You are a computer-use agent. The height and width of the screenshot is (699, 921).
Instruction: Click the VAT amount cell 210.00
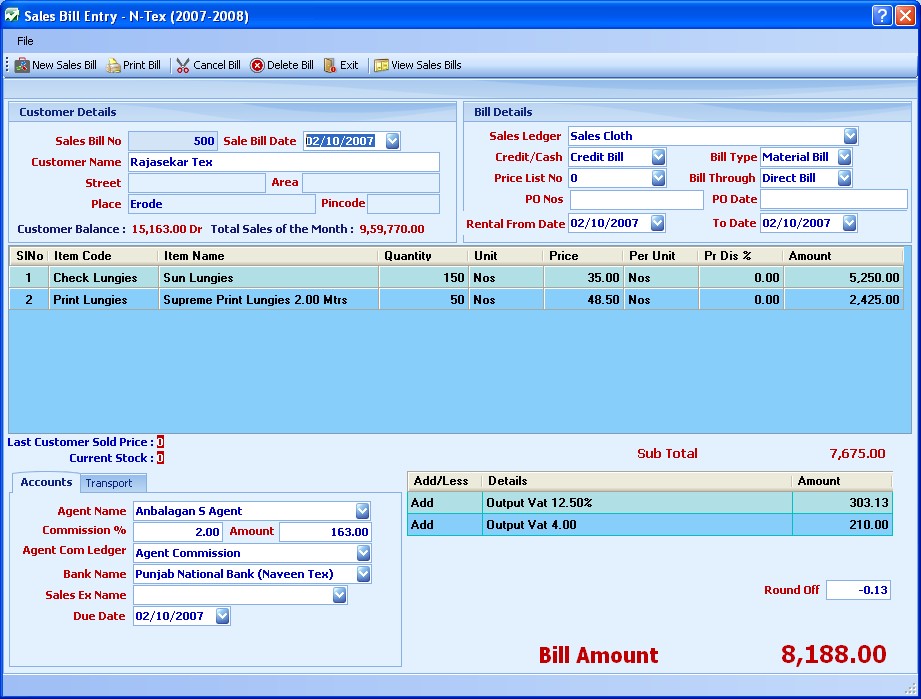point(842,525)
